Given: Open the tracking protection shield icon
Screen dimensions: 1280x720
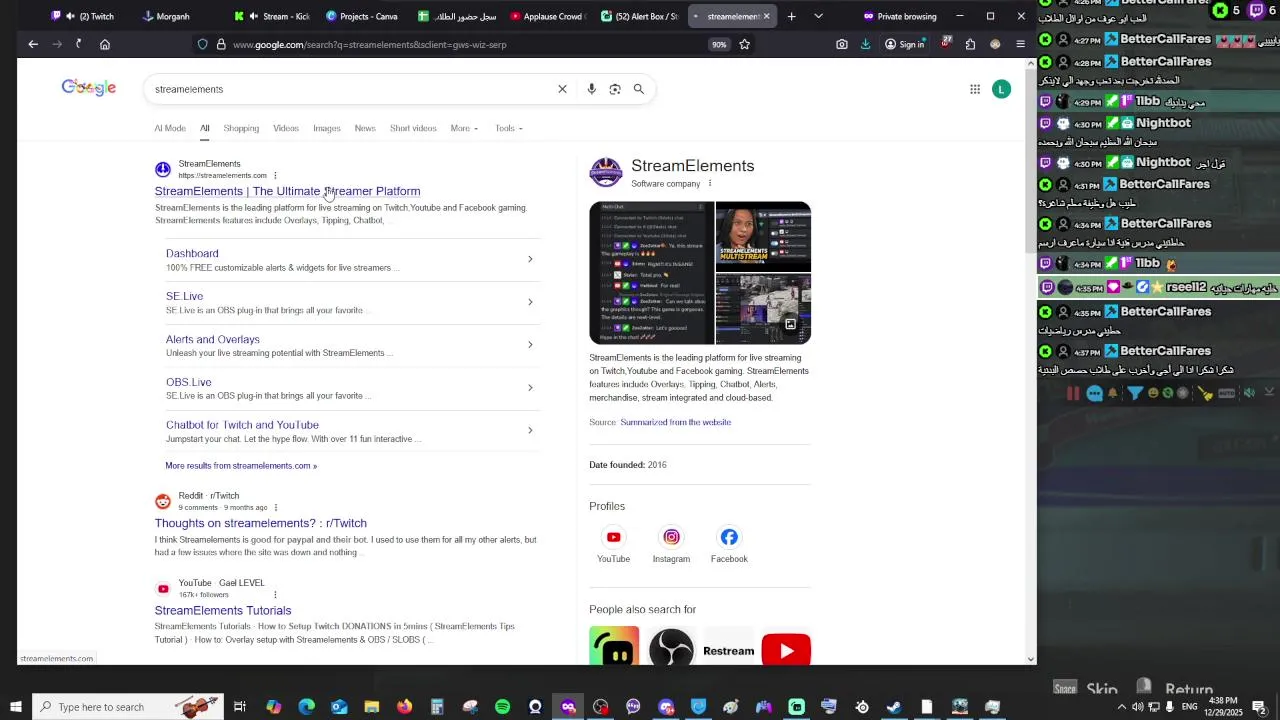Looking at the screenshot, I should [203, 44].
